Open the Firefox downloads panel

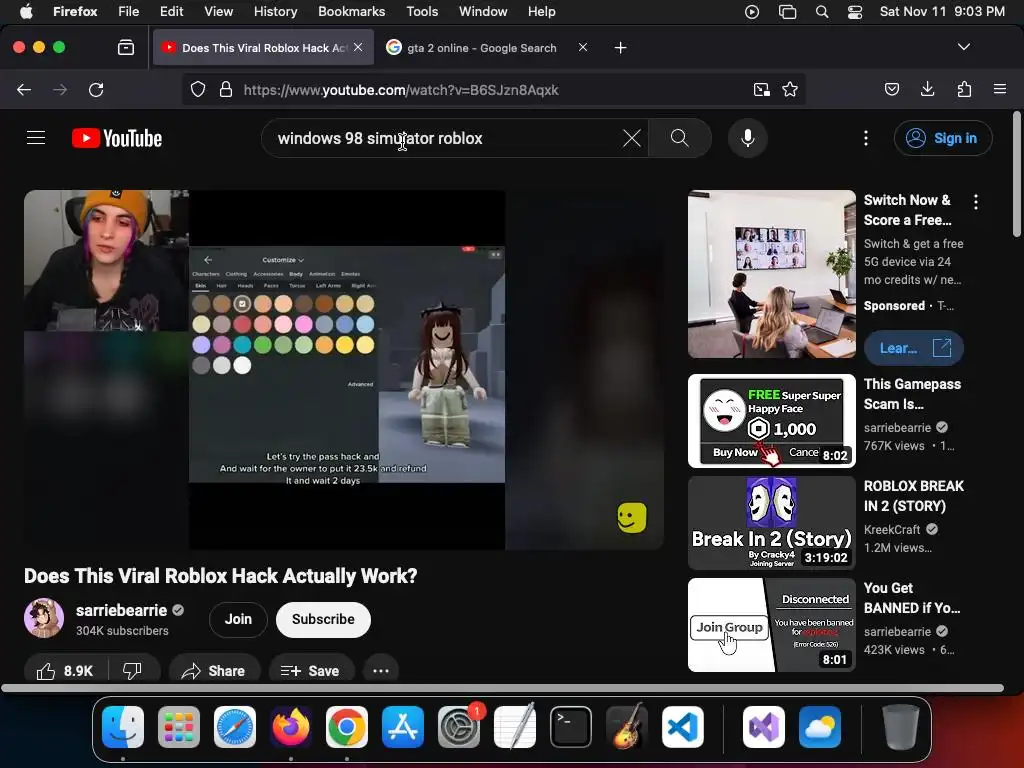click(927, 89)
